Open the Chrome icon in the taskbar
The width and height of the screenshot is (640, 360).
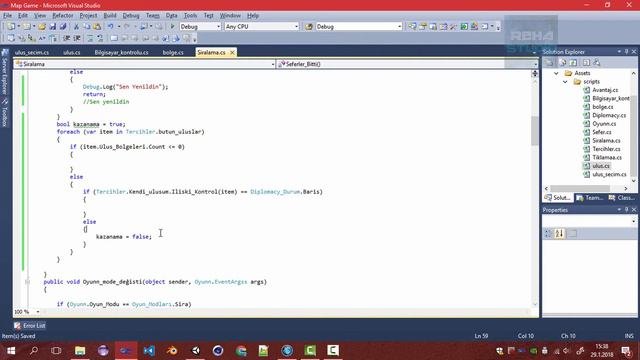241,351
